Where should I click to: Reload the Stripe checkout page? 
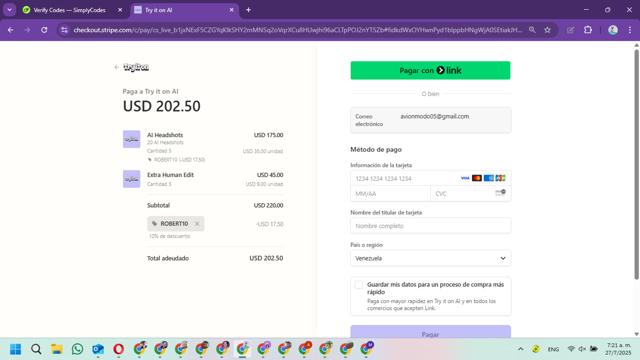(x=44, y=30)
